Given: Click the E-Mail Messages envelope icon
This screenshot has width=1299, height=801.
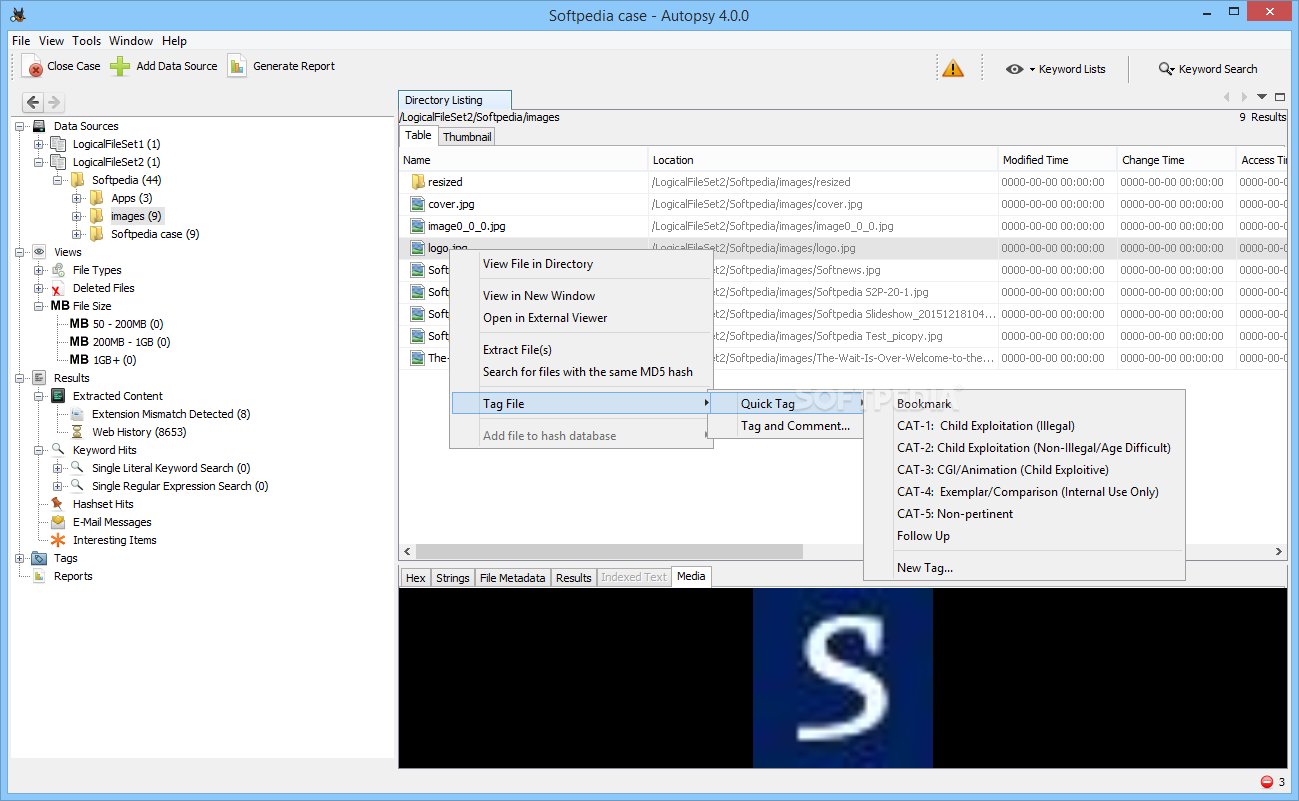Looking at the screenshot, I should [x=59, y=522].
